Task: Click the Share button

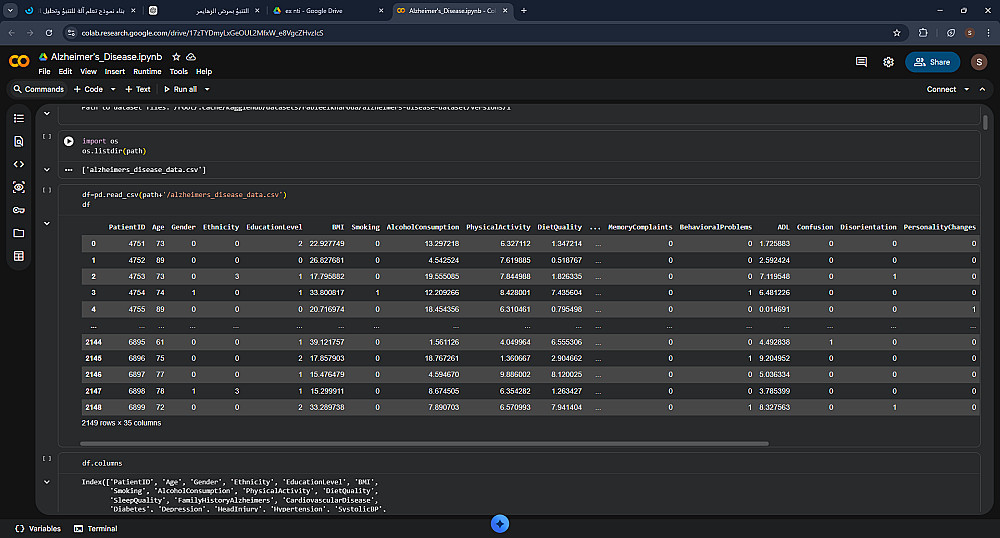Action: click(x=932, y=62)
